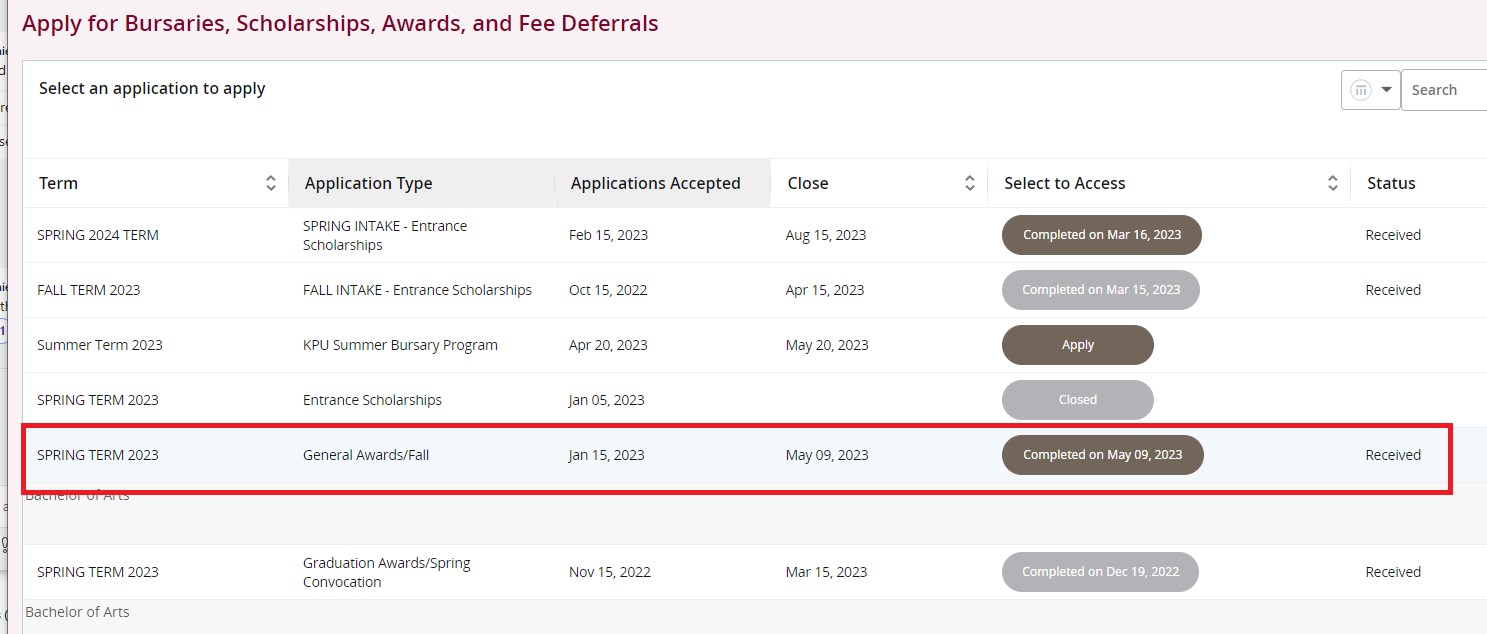This screenshot has height=634, width=1487.
Task: Sort the table by Close date arrows
Action: 969,183
